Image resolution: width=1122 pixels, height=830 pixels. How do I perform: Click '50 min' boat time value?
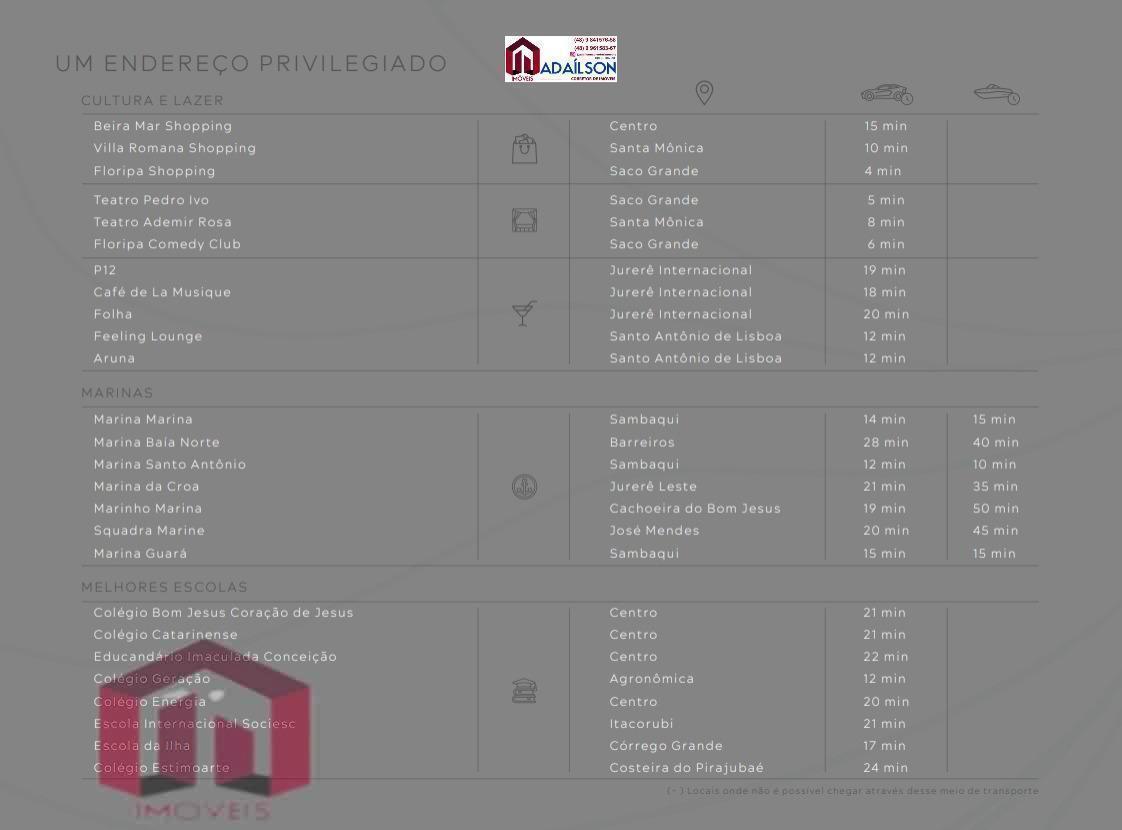pos(995,509)
